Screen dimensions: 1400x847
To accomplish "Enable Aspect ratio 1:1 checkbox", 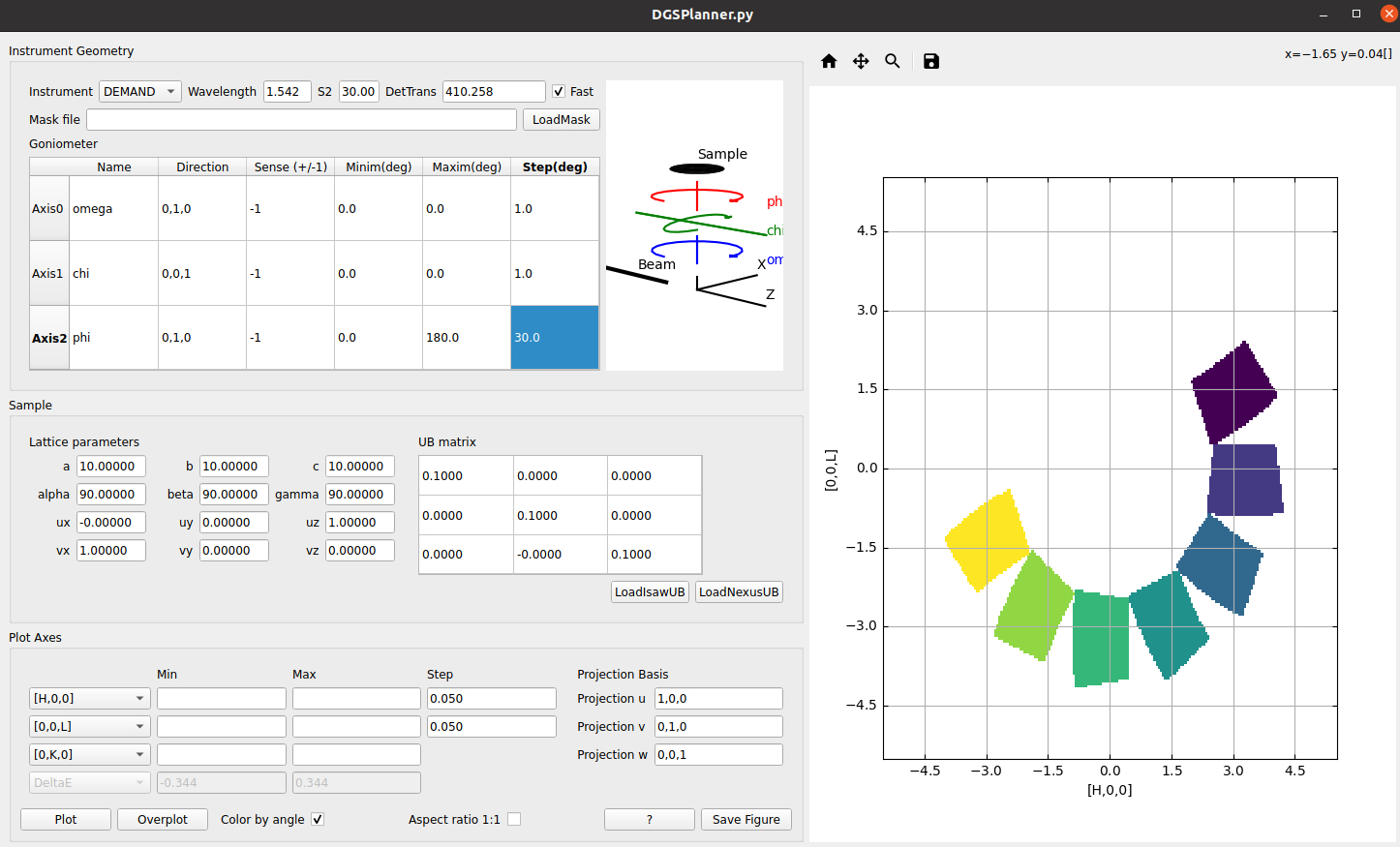I will pyautogui.click(x=514, y=819).
